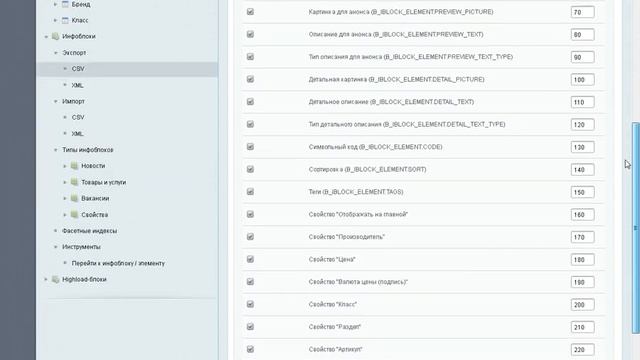Screen dimensions: 640x360
Task: Collapse the Инфоблоки tree node
Action: [46, 36]
